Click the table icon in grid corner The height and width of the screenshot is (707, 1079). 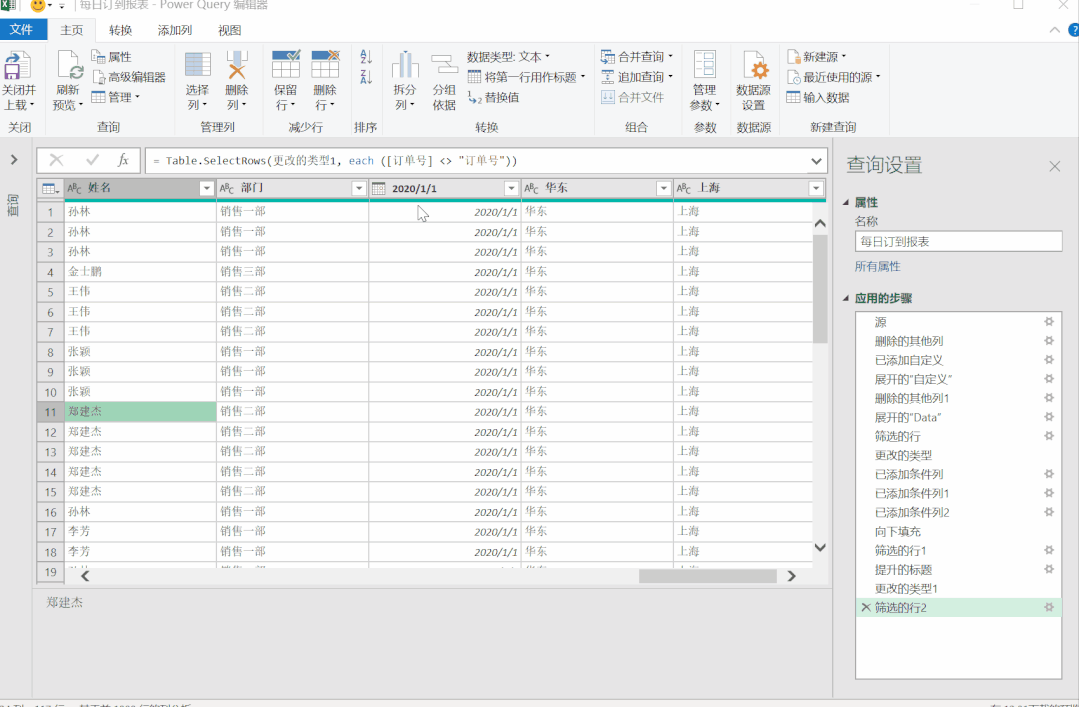tap(50, 189)
